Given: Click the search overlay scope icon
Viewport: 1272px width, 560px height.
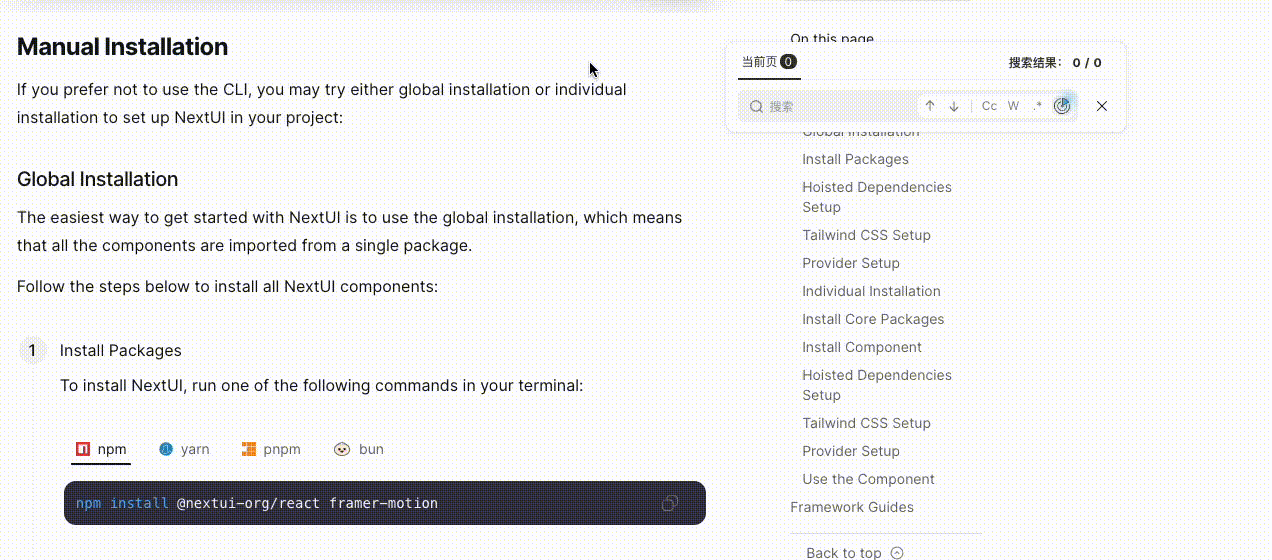Looking at the screenshot, I should [x=1062, y=106].
